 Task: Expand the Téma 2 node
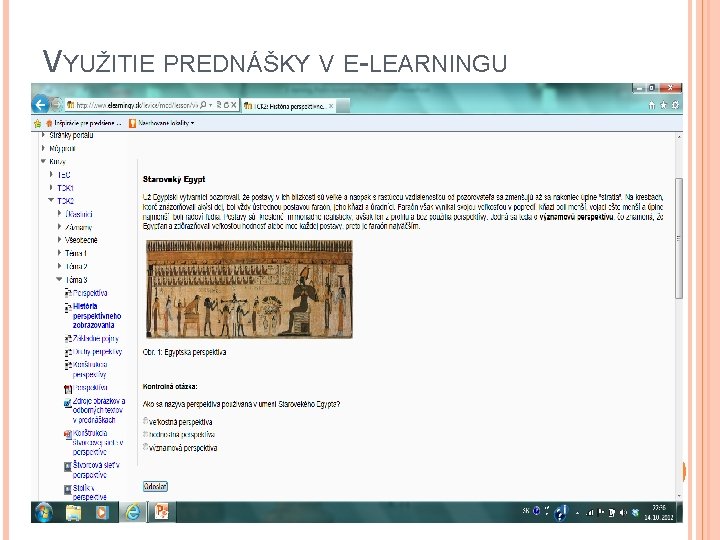click(59, 266)
